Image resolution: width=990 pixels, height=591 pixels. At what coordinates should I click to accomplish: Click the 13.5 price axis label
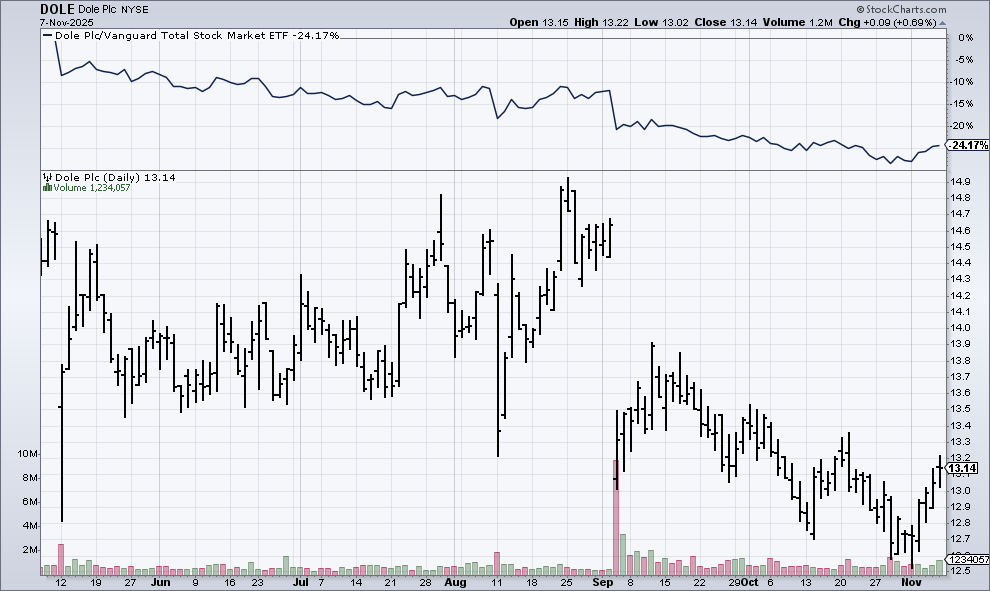tap(960, 409)
